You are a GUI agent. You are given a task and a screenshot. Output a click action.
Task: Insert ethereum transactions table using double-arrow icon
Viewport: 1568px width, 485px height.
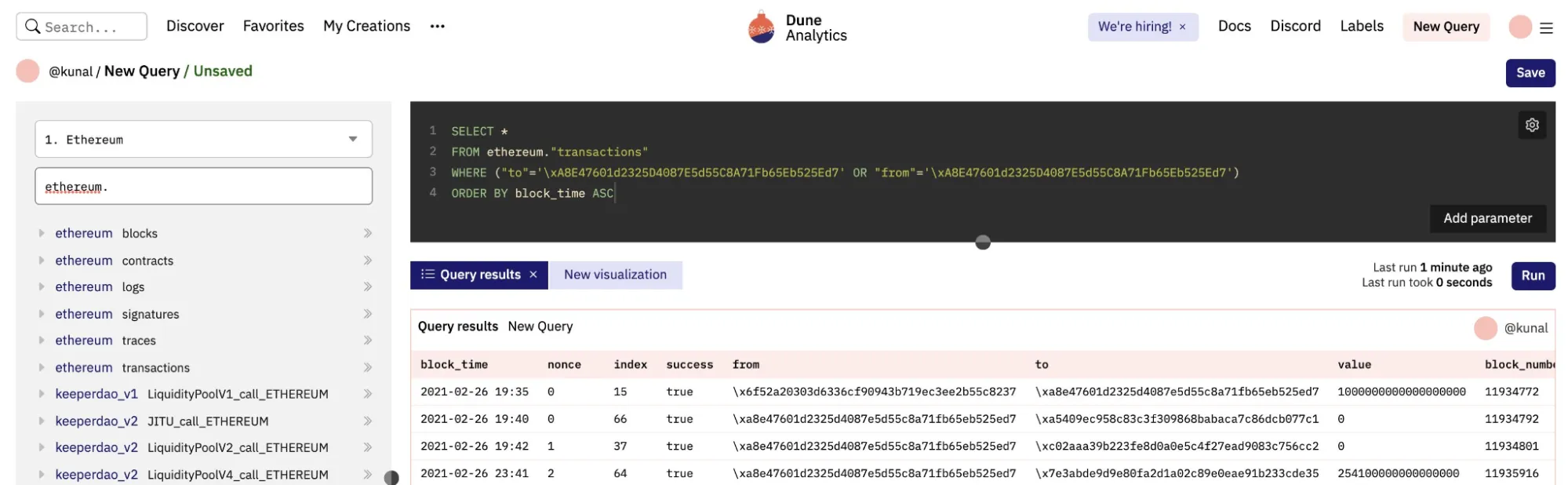[x=367, y=368]
